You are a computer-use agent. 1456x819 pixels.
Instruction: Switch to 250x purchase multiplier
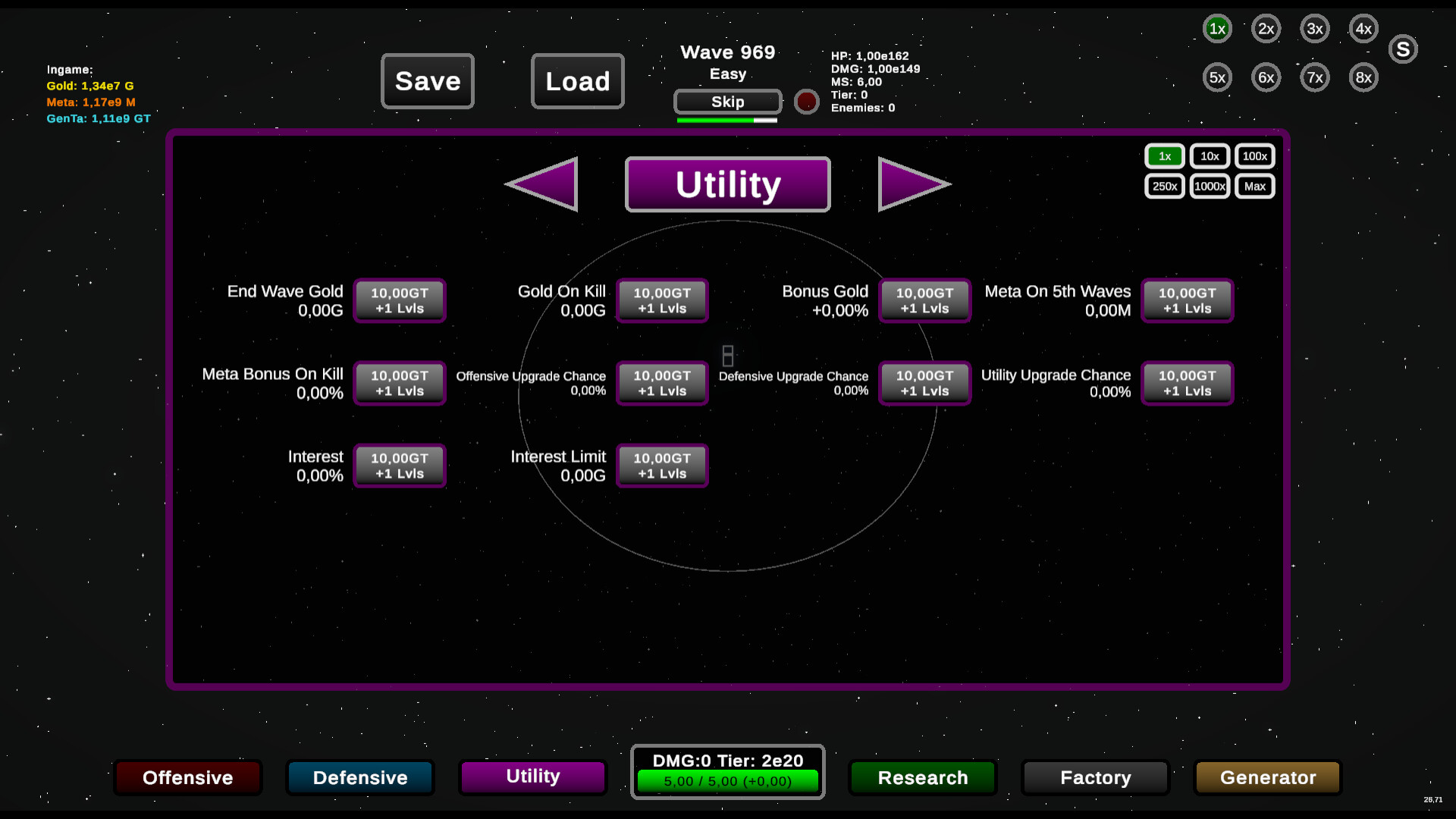click(x=1164, y=187)
